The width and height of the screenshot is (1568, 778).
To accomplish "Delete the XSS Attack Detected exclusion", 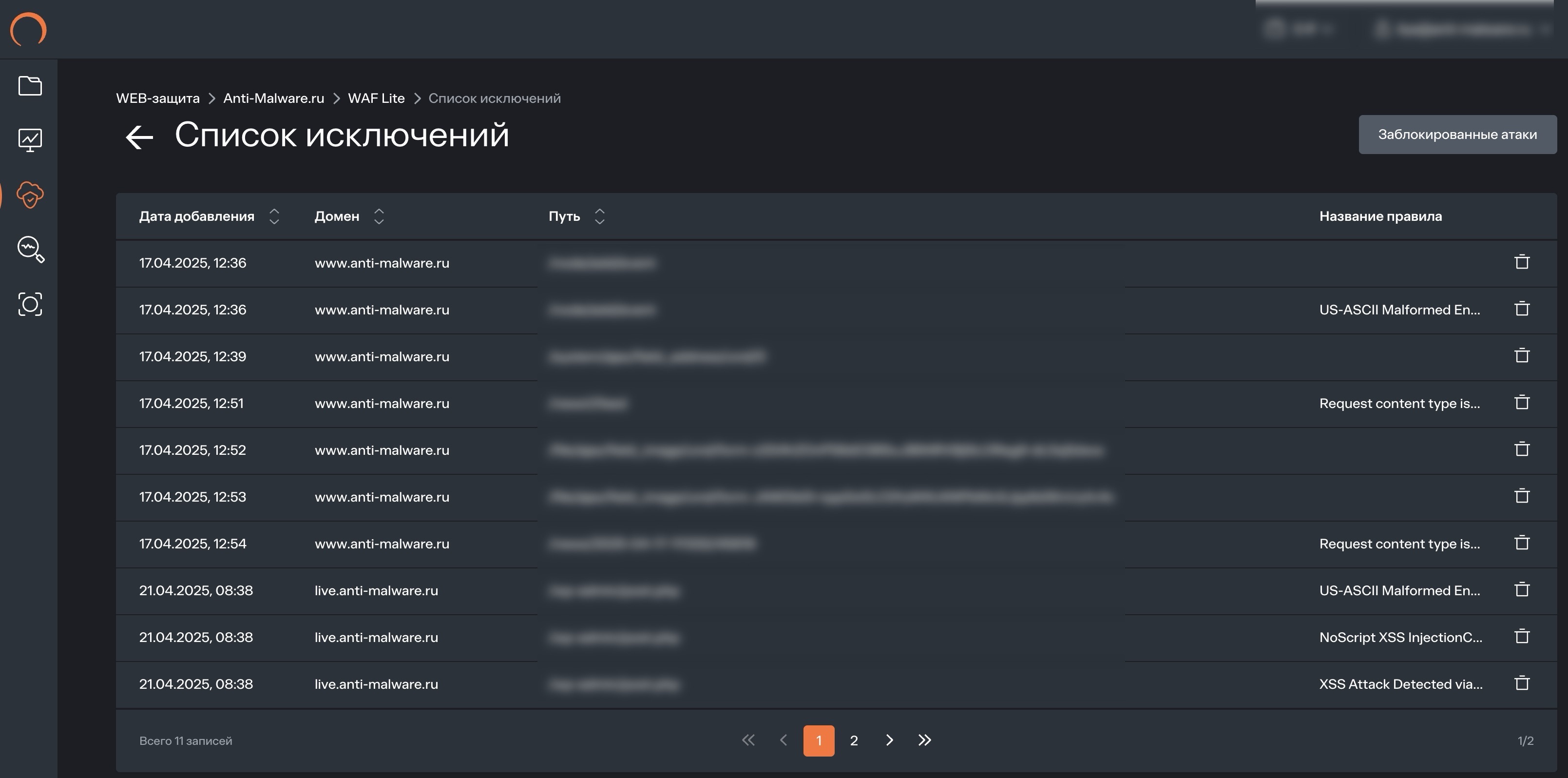I will (x=1522, y=683).
